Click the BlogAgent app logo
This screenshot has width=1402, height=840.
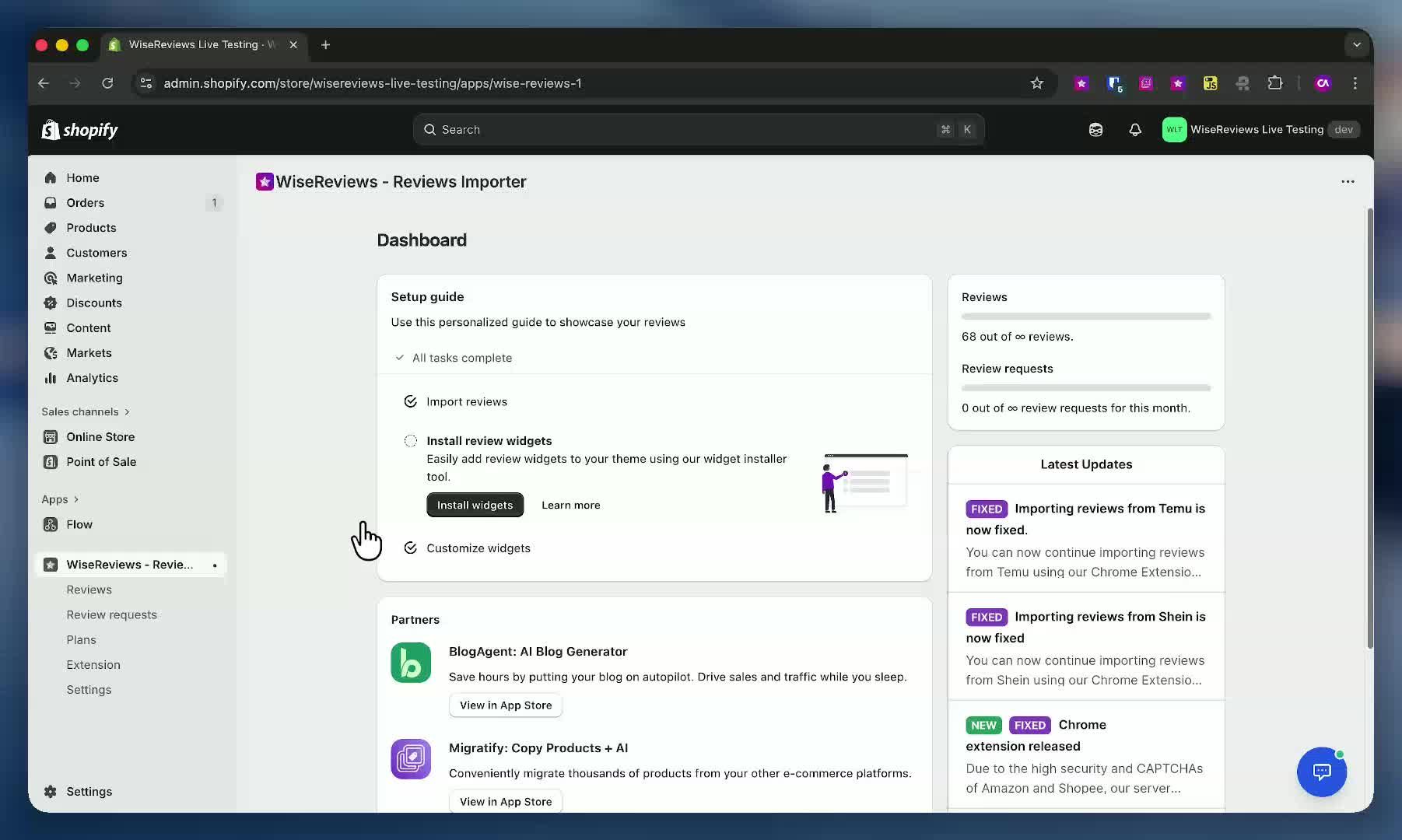pyautogui.click(x=411, y=663)
